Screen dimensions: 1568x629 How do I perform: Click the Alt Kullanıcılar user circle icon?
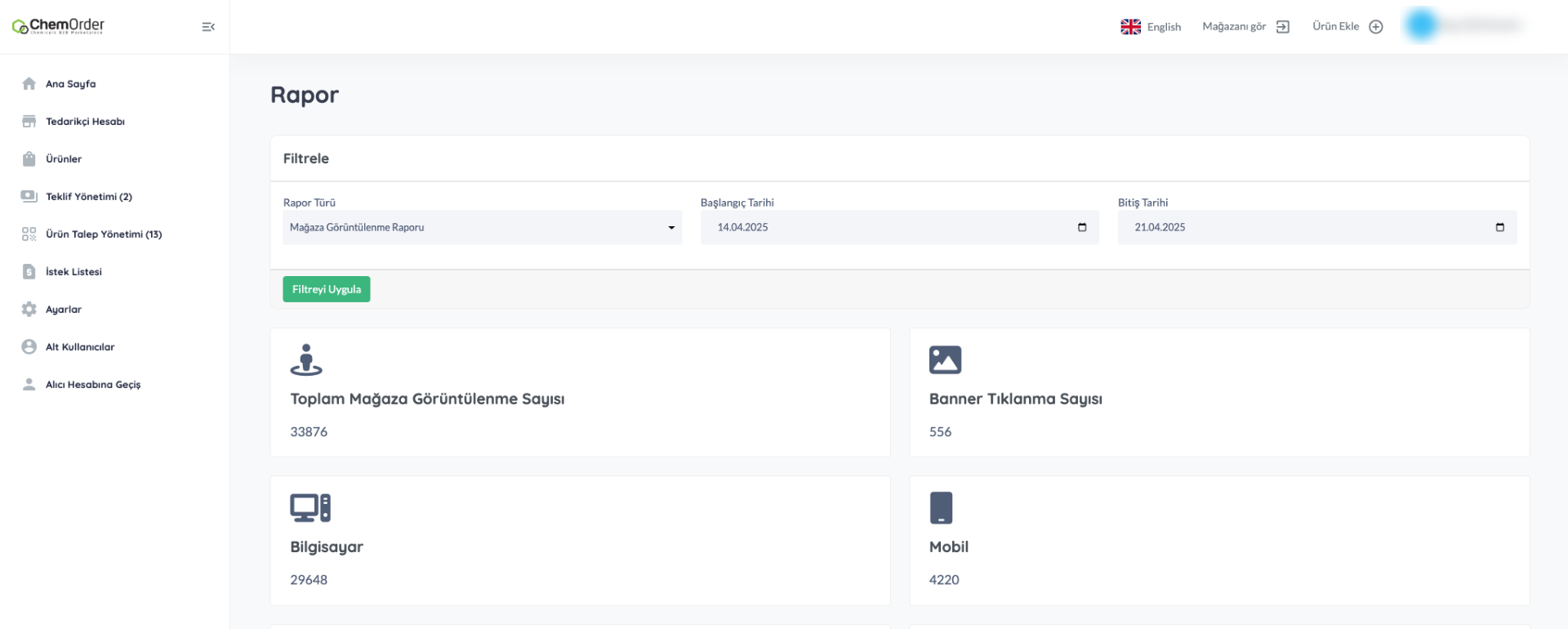click(29, 347)
